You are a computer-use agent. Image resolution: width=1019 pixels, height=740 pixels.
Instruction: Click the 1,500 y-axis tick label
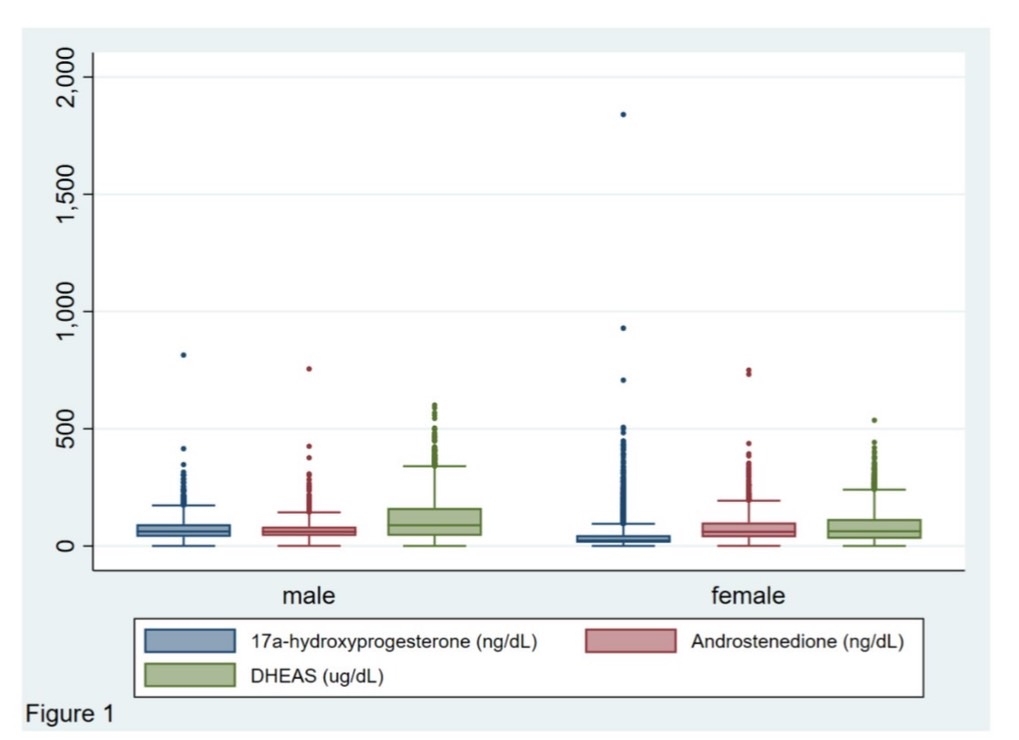click(x=68, y=194)
